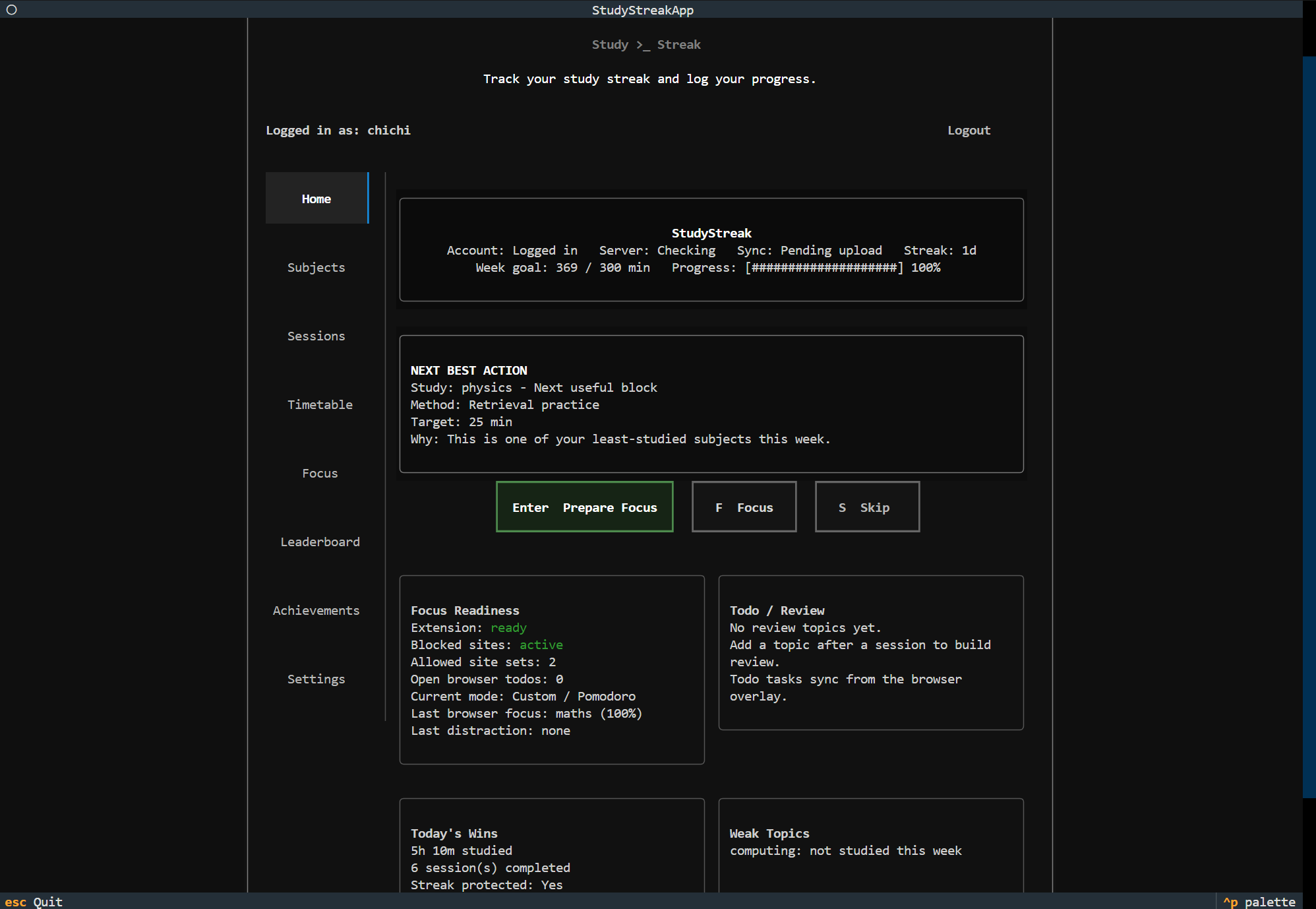Click the 'Target: 25 min' line
The width and height of the screenshot is (1316, 909).
[461, 422]
